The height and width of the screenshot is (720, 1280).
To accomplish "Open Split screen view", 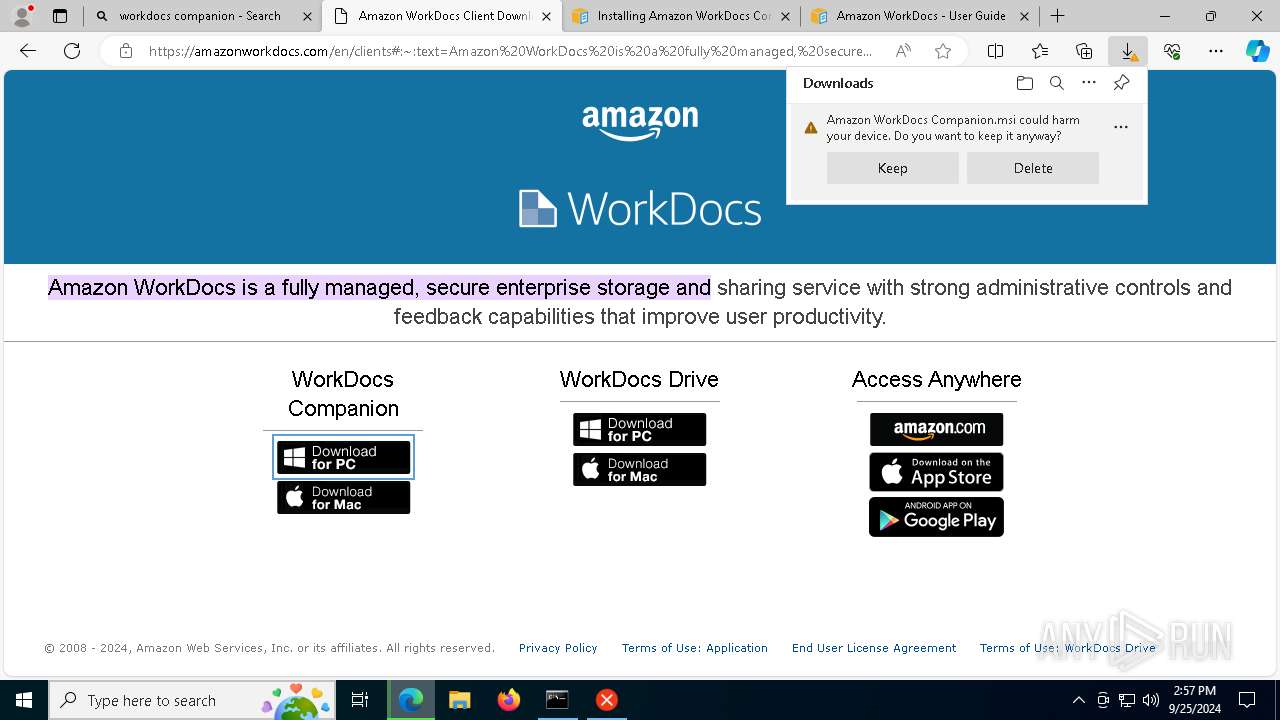I will 995,51.
